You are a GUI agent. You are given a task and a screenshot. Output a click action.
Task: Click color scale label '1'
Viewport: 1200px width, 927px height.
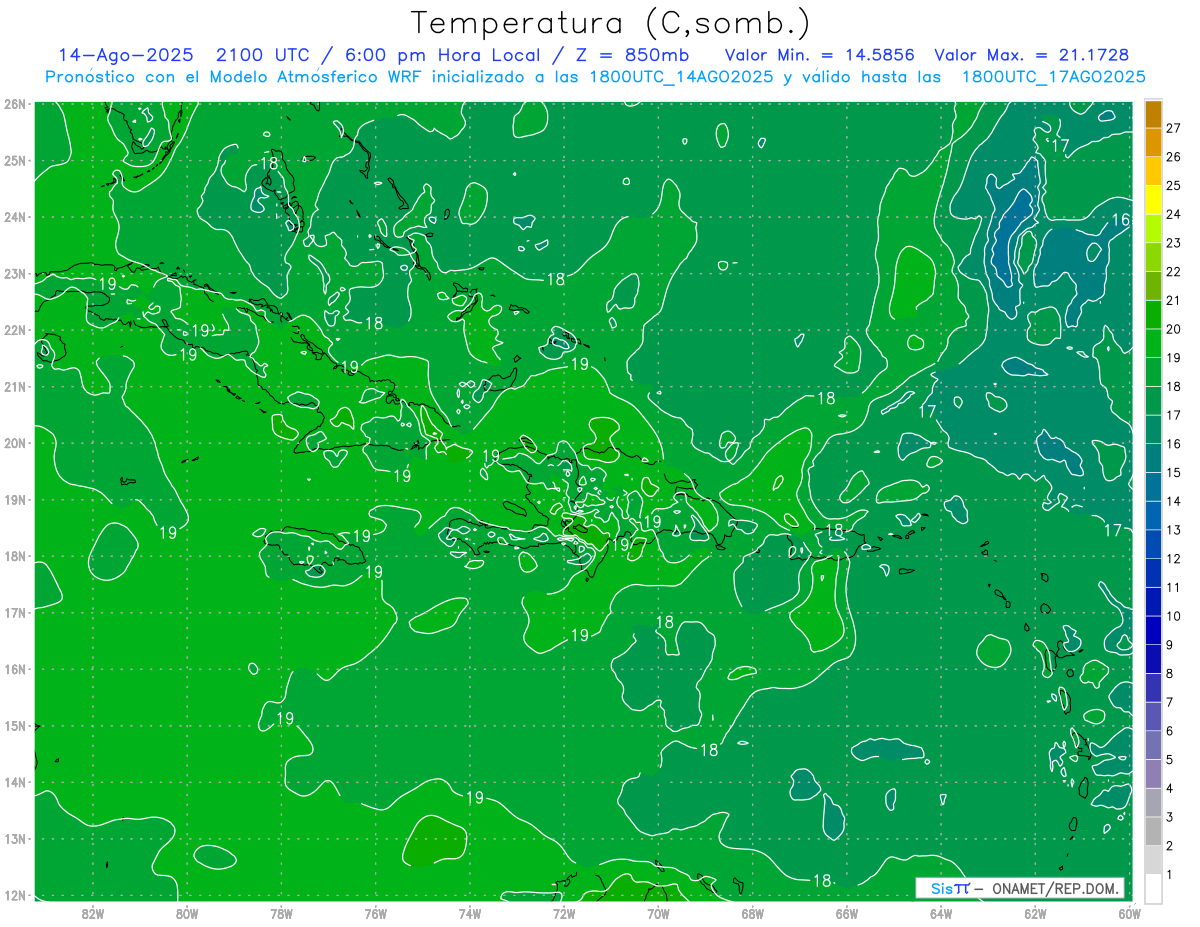(1170, 875)
